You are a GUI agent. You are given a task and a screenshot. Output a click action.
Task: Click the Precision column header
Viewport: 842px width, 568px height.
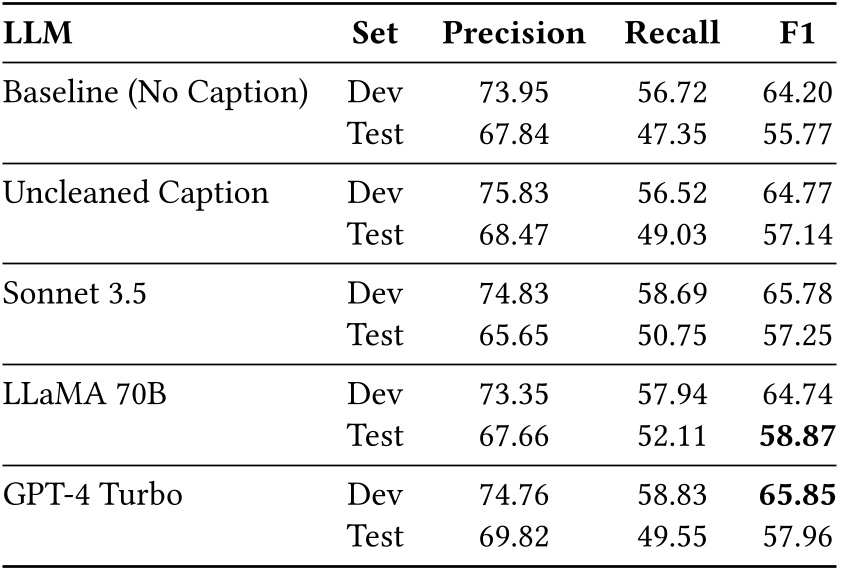pos(513,33)
